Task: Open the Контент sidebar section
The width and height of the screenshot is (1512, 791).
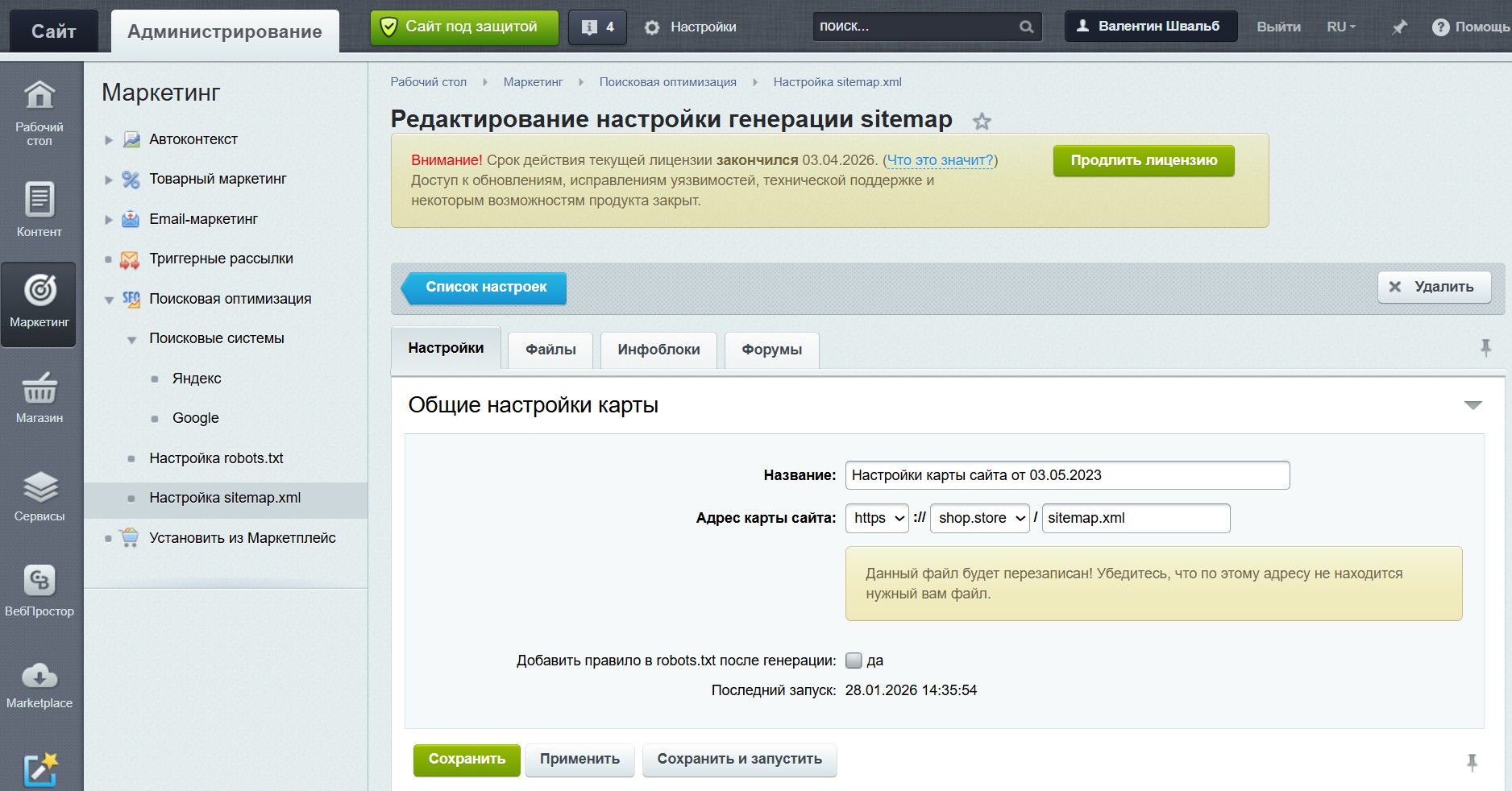Action: (x=39, y=209)
